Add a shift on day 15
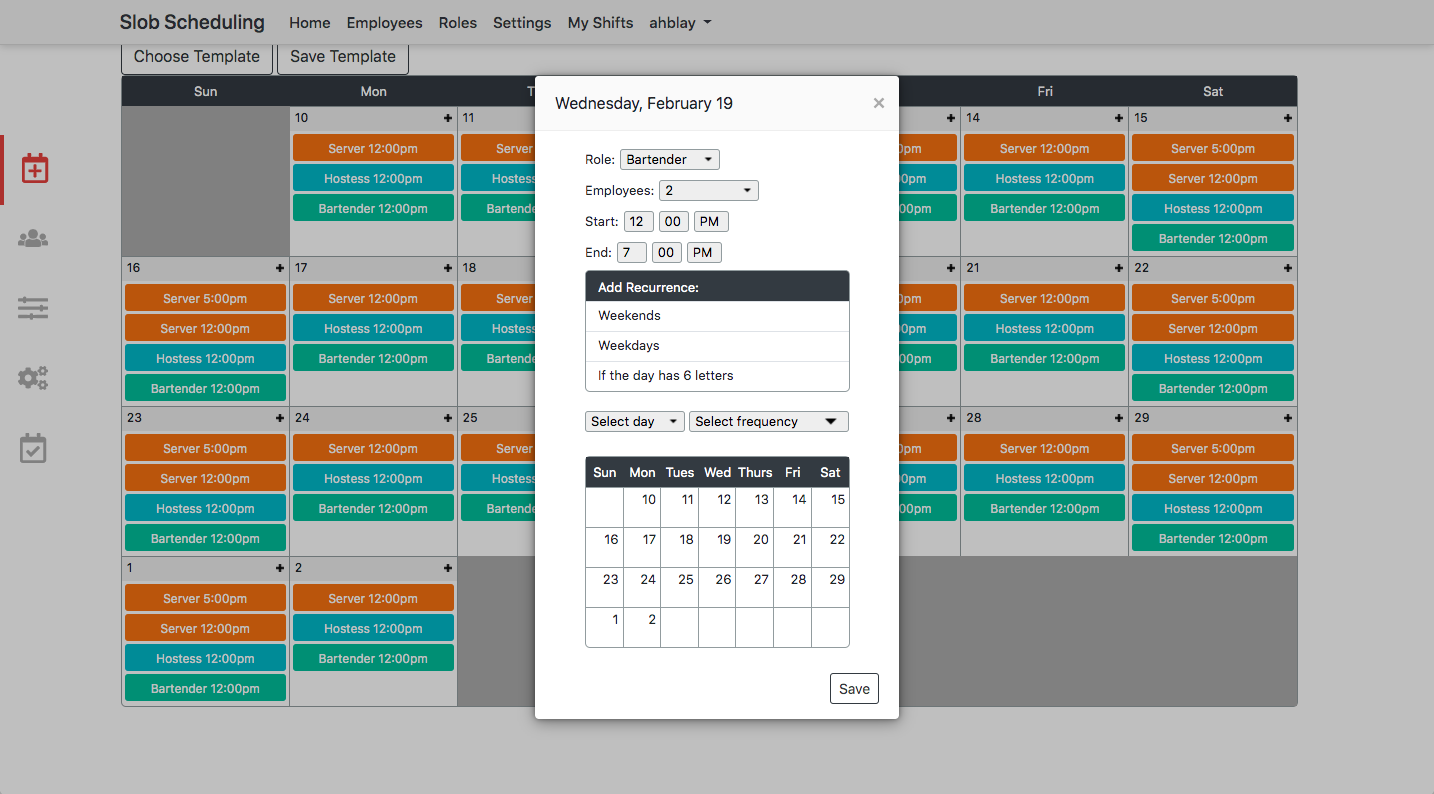Image resolution: width=1434 pixels, height=794 pixels. pyautogui.click(x=1288, y=118)
